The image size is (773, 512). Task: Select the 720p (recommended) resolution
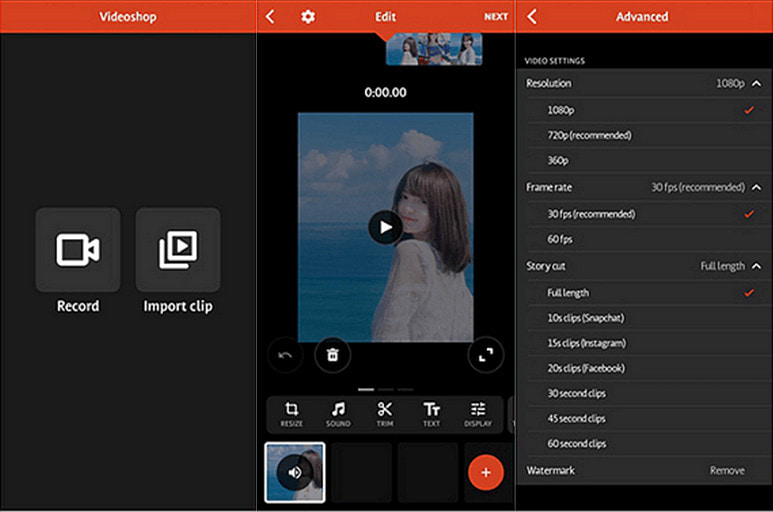(589, 135)
